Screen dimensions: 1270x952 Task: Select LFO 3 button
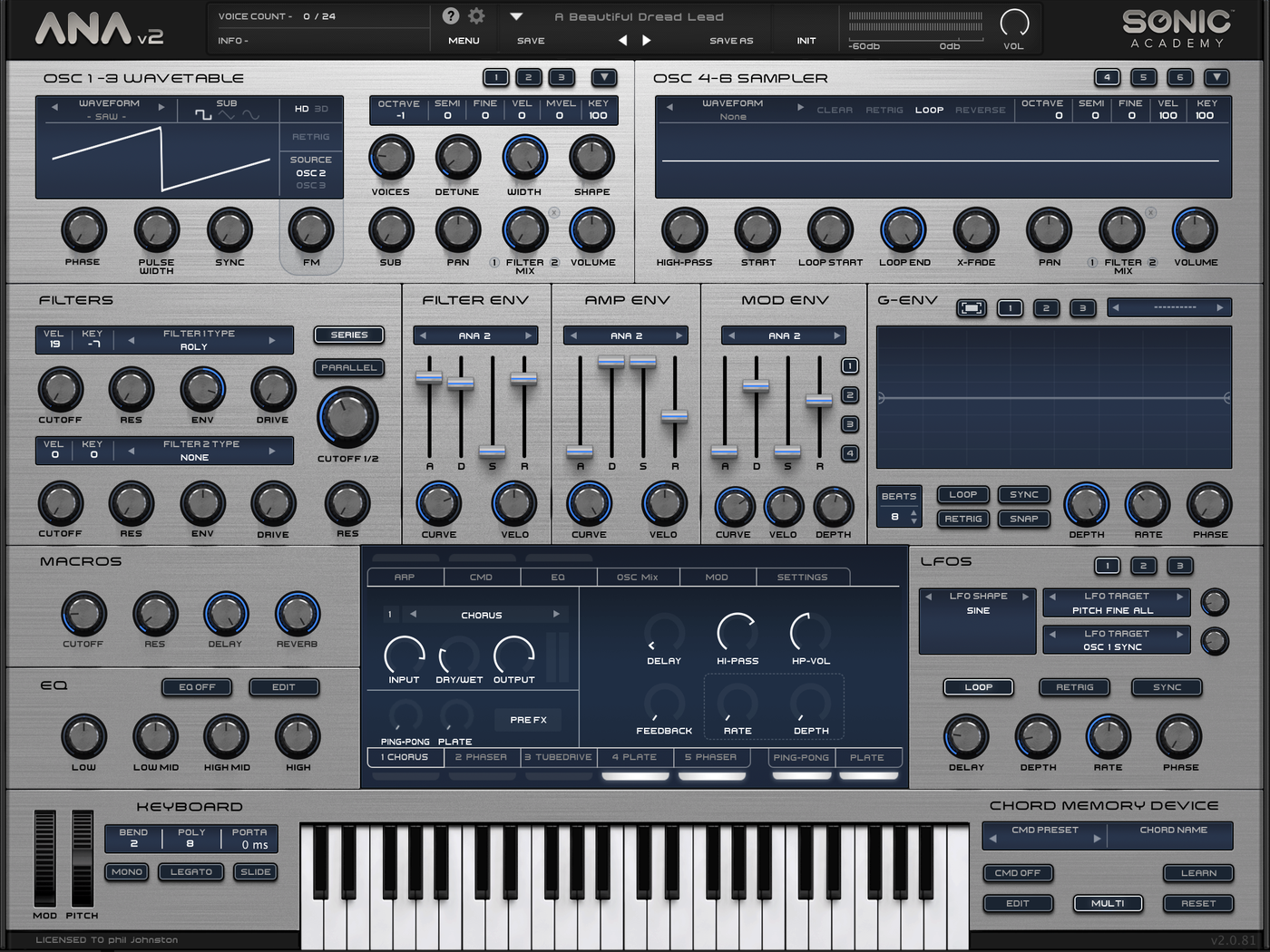point(1179,566)
